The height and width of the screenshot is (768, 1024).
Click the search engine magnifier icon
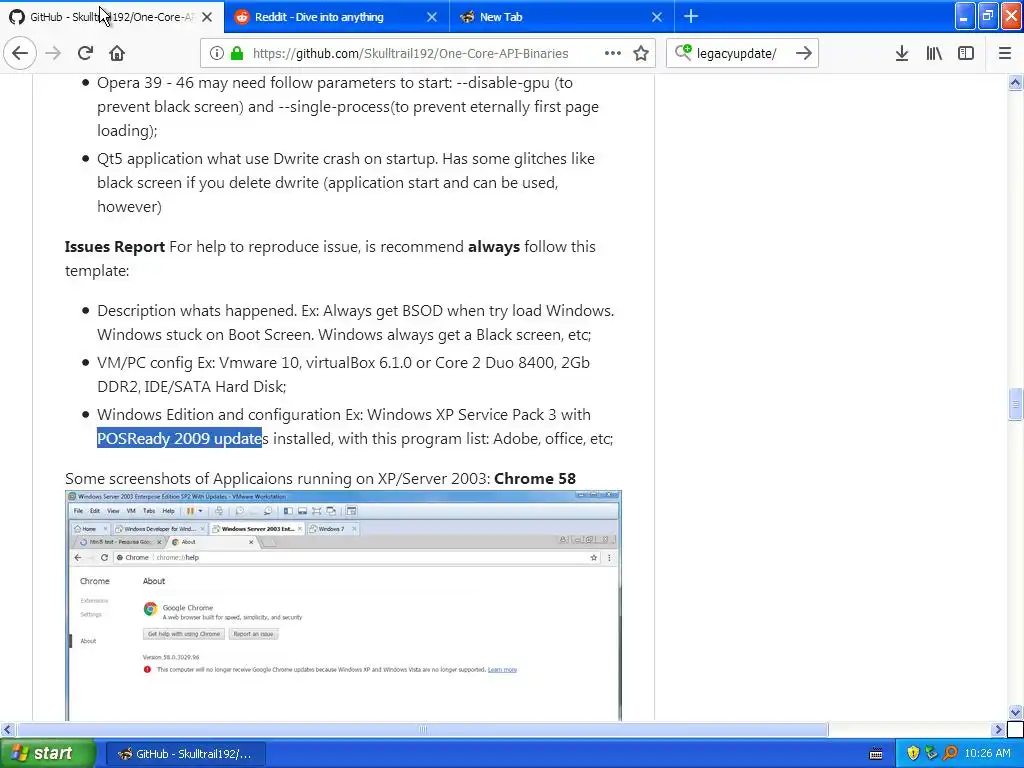click(682, 52)
